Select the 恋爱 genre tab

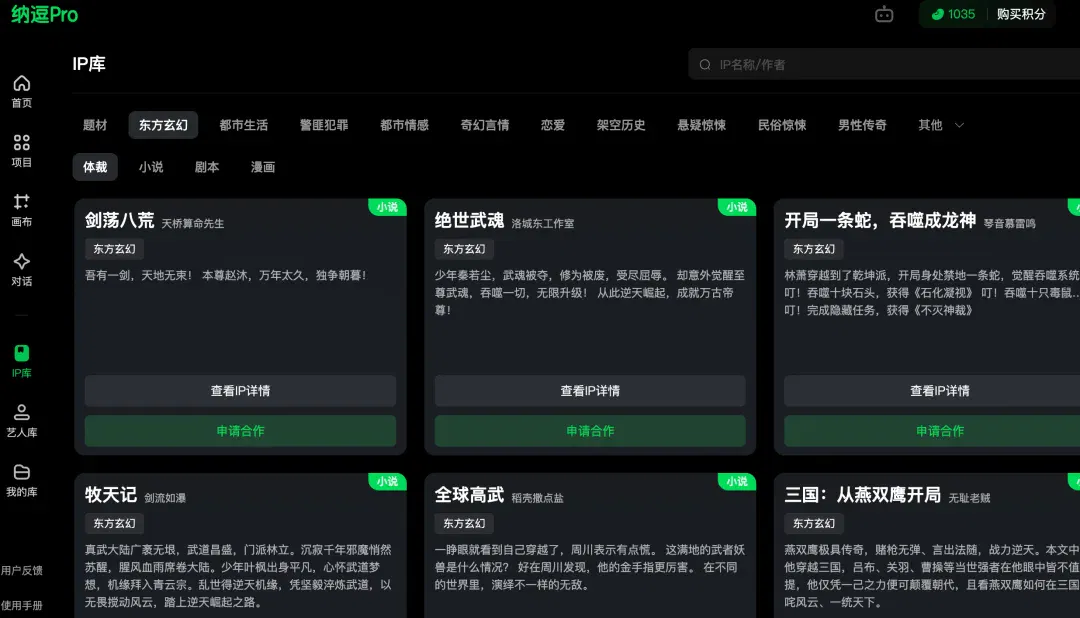point(553,125)
